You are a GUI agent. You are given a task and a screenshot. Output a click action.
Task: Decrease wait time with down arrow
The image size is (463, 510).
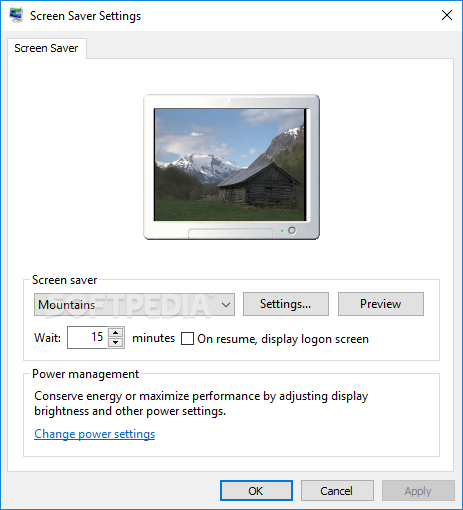[x=116, y=343]
